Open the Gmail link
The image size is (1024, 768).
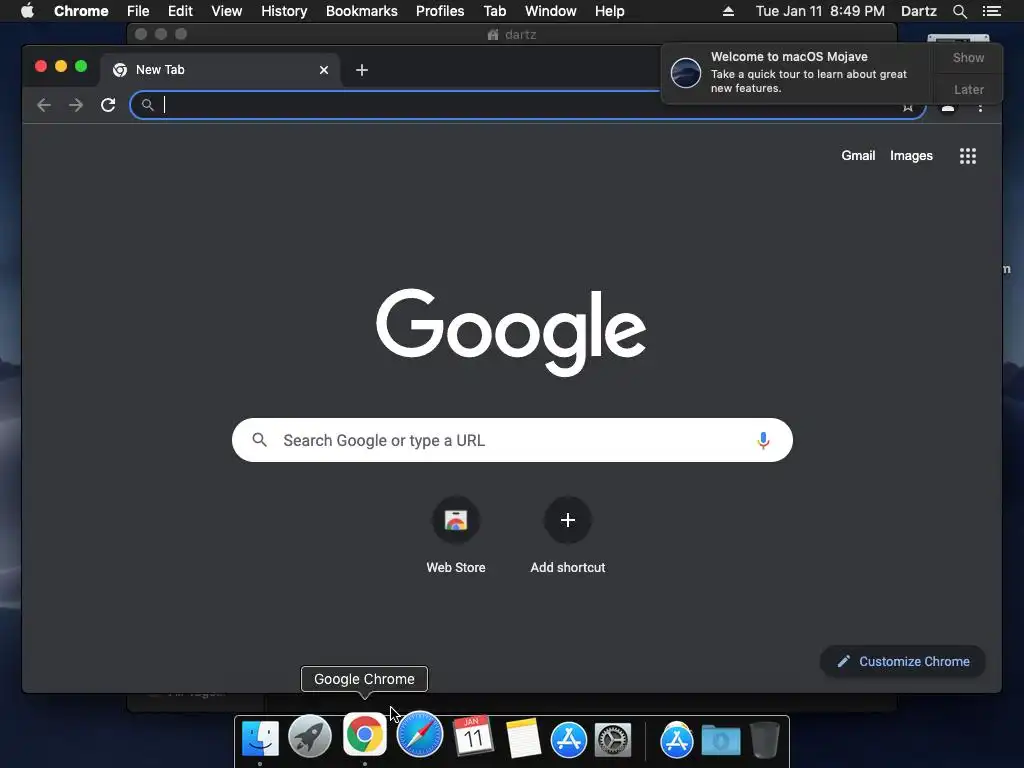[857, 155]
